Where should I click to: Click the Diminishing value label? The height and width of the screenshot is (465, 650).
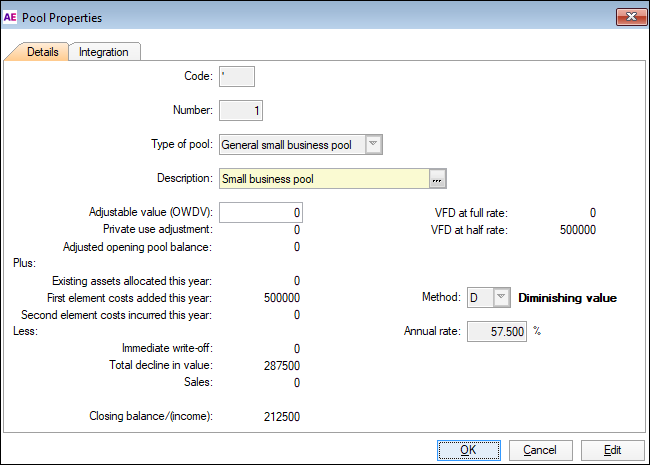point(567,298)
